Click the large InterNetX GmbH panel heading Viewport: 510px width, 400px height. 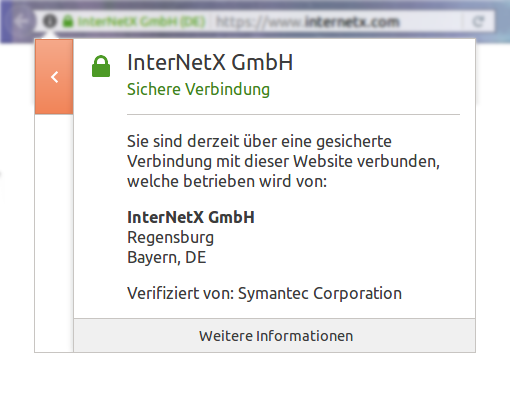[210, 62]
